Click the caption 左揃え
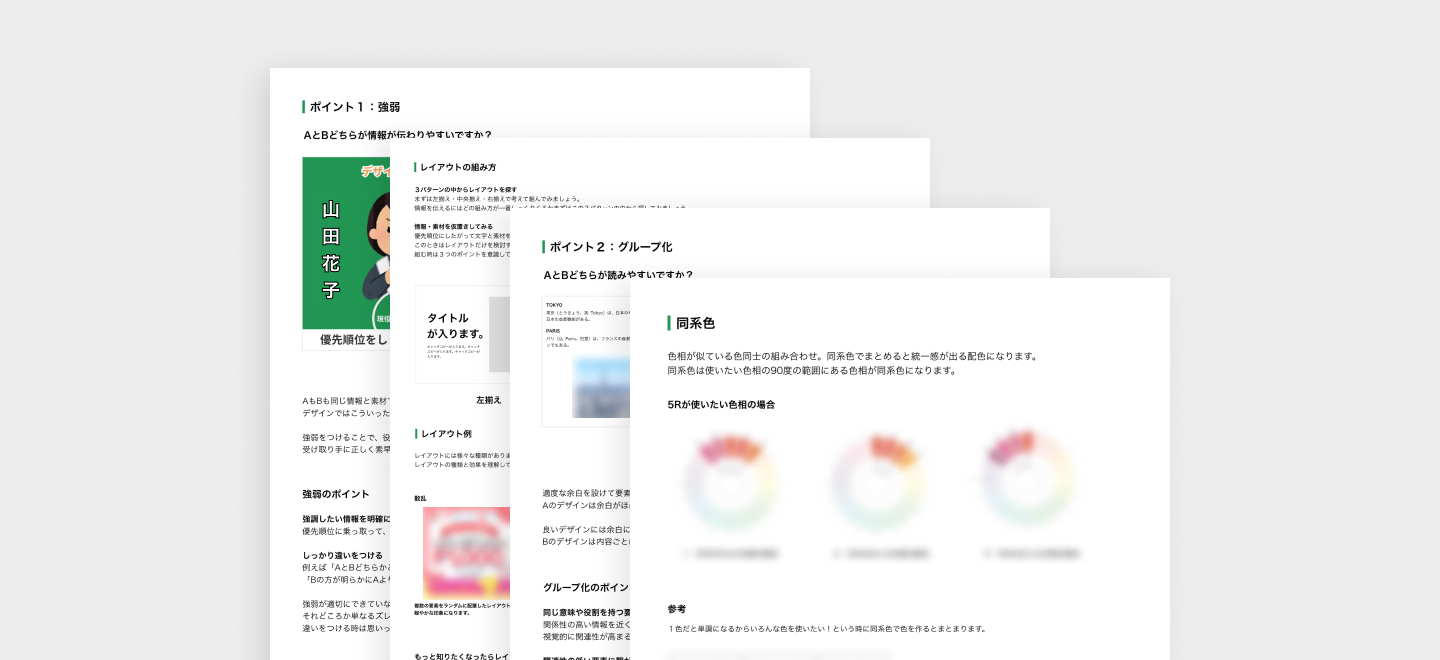 click(x=489, y=400)
